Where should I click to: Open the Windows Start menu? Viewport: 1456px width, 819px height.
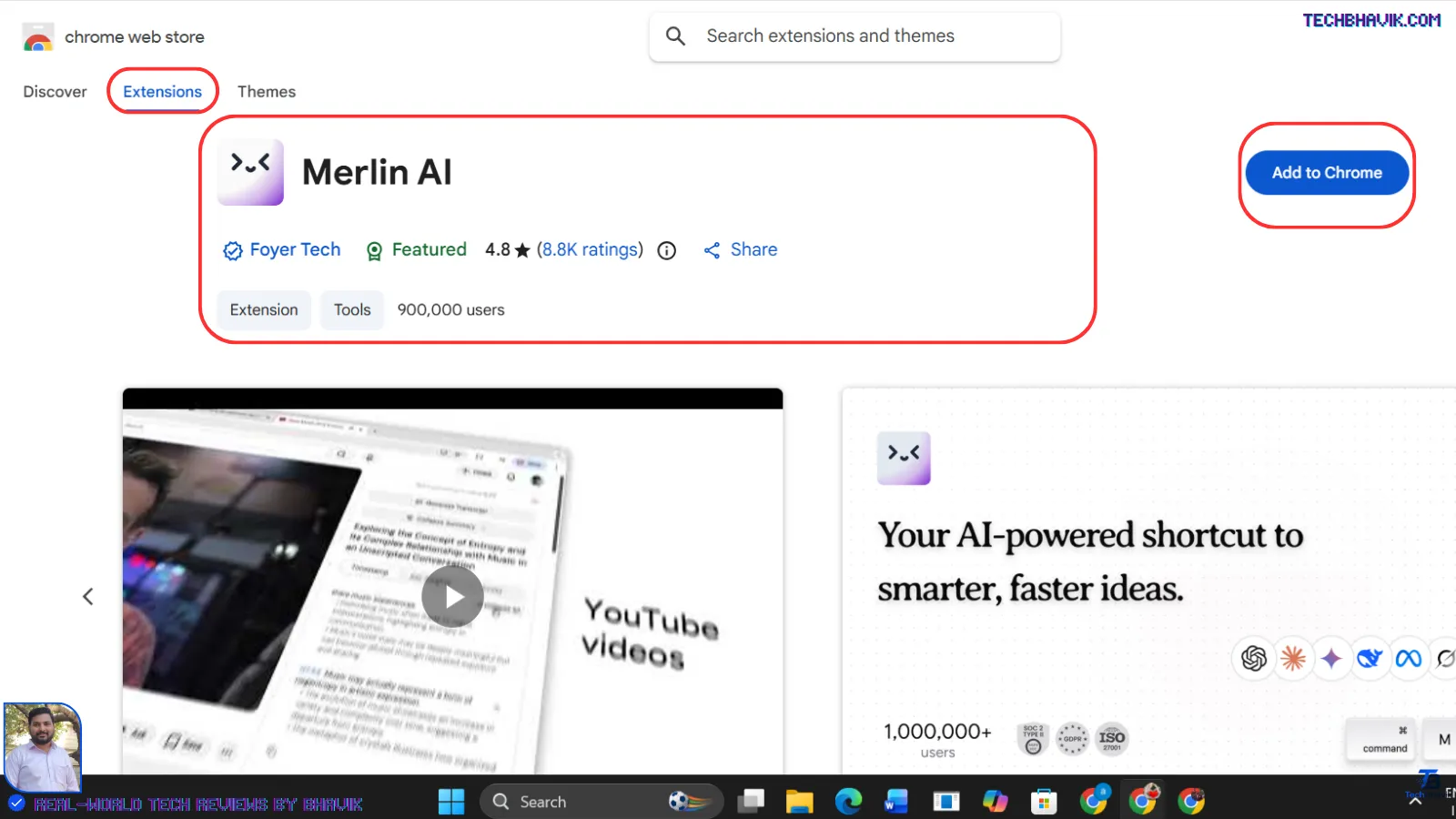(451, 802)
